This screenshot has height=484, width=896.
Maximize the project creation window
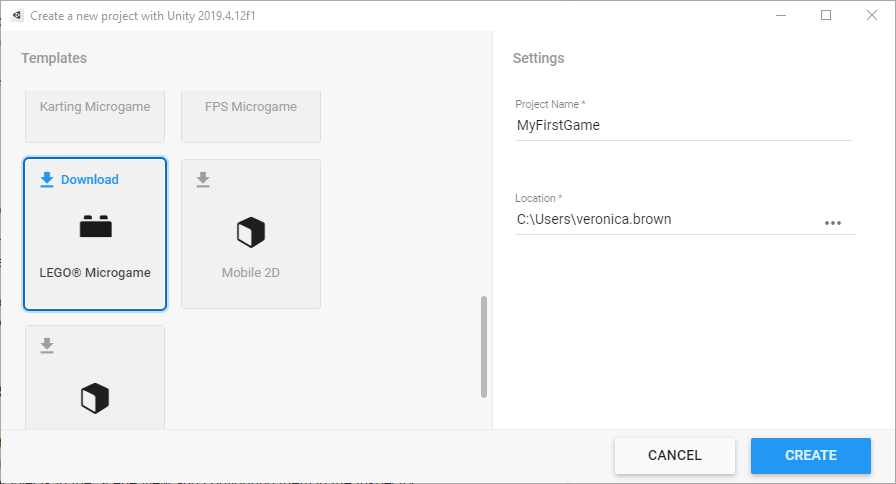[826, 16]
